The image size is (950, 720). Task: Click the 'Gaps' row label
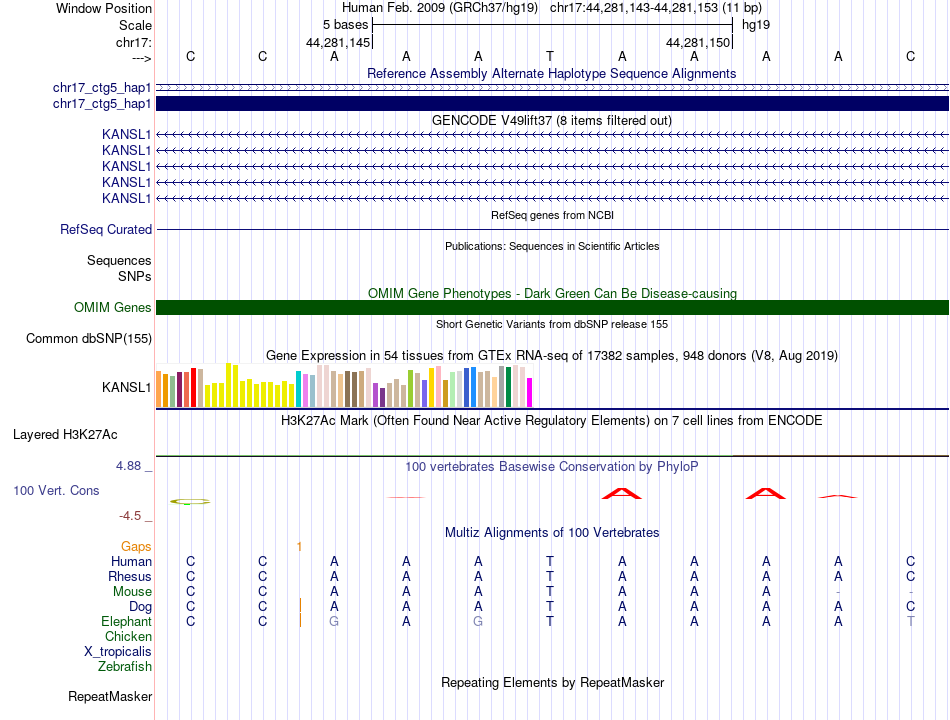[x=136, y=547]
